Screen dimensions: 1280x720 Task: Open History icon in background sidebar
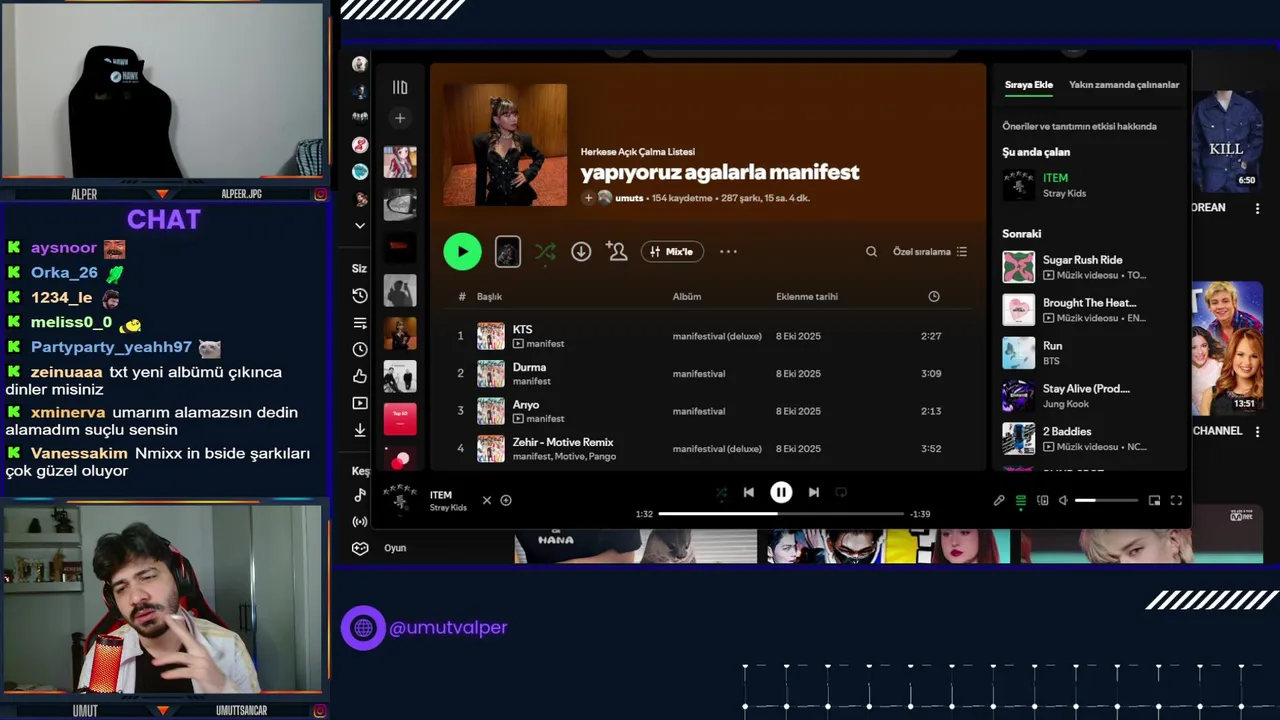tap(360, 296)
